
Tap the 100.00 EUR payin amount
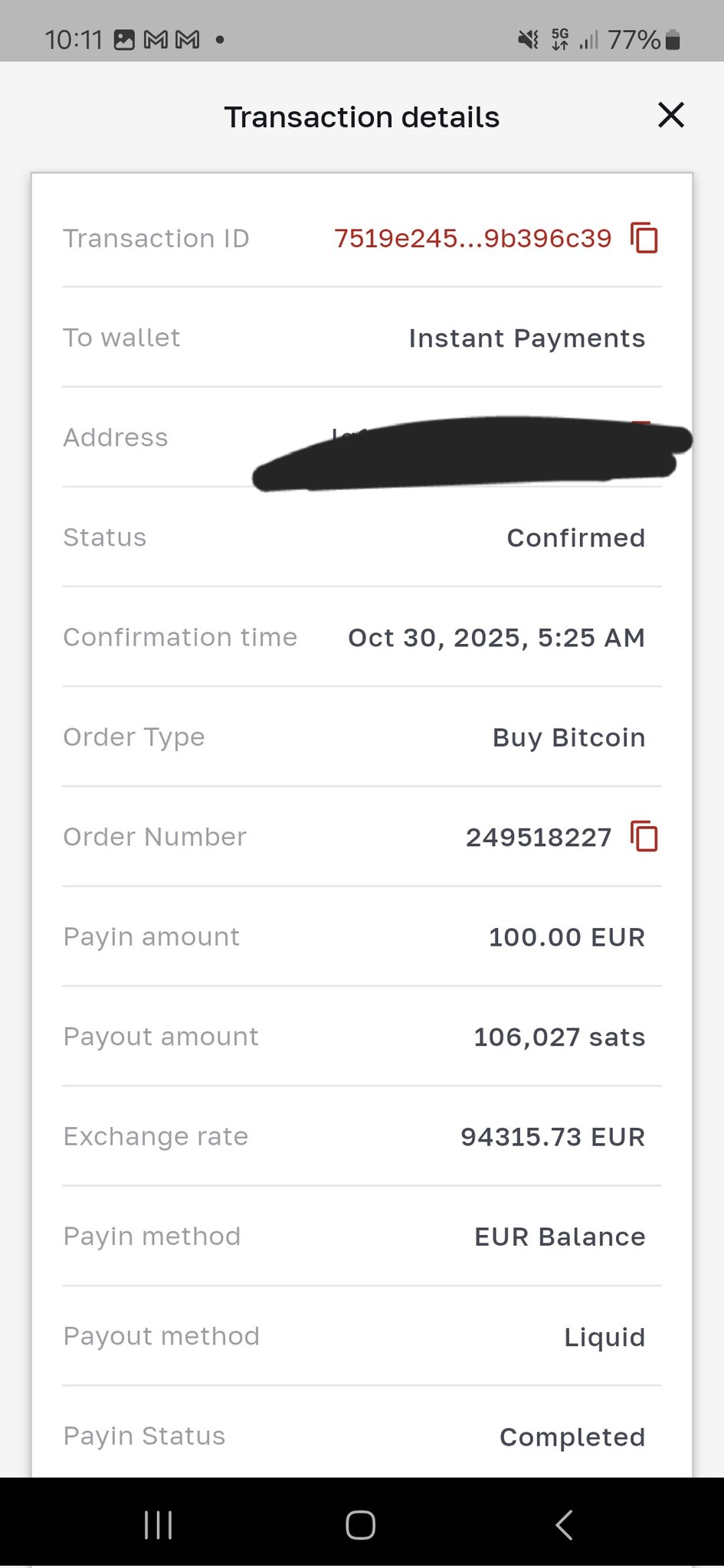[567, 937]
